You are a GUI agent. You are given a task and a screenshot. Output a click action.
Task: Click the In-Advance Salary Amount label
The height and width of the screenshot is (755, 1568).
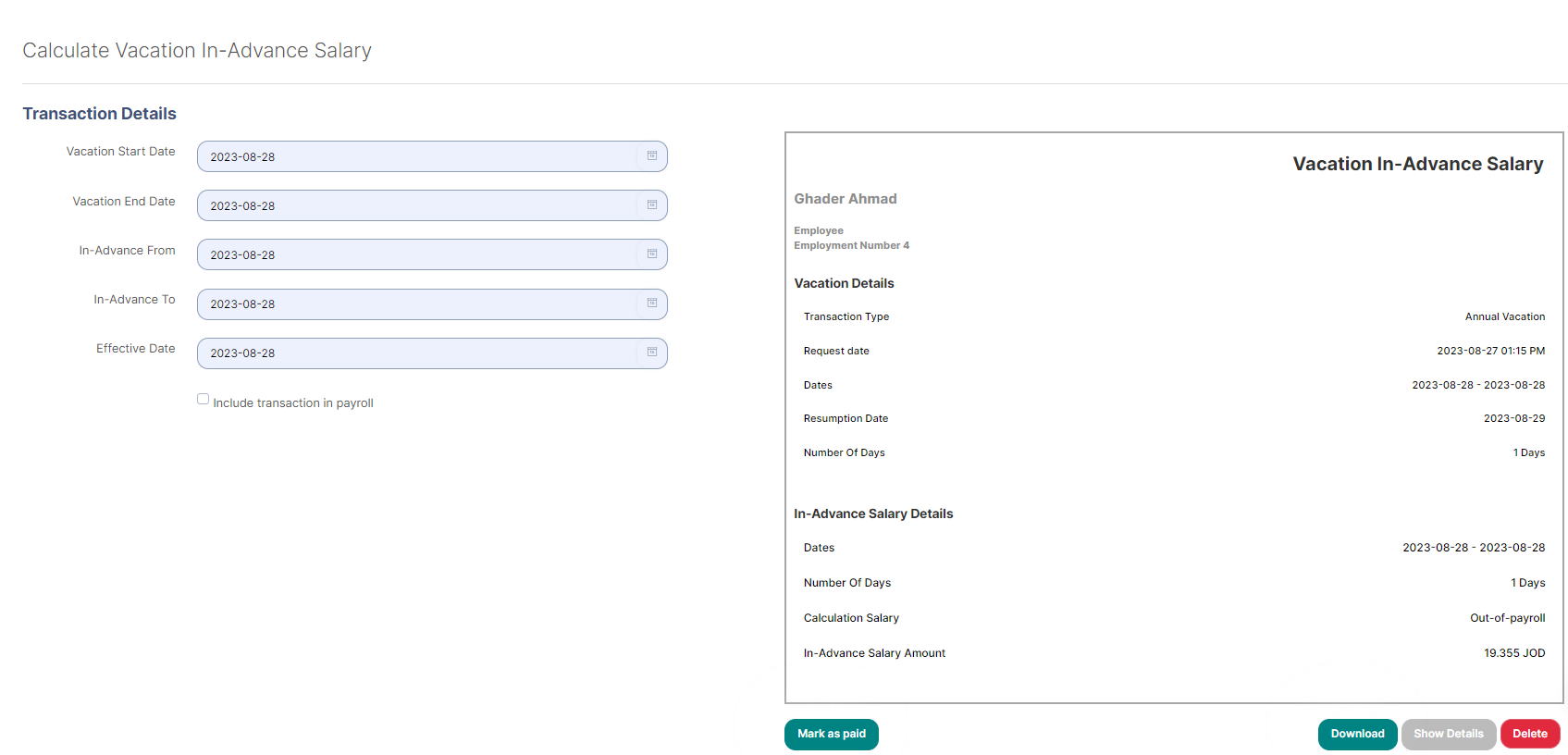pos(874,653)
